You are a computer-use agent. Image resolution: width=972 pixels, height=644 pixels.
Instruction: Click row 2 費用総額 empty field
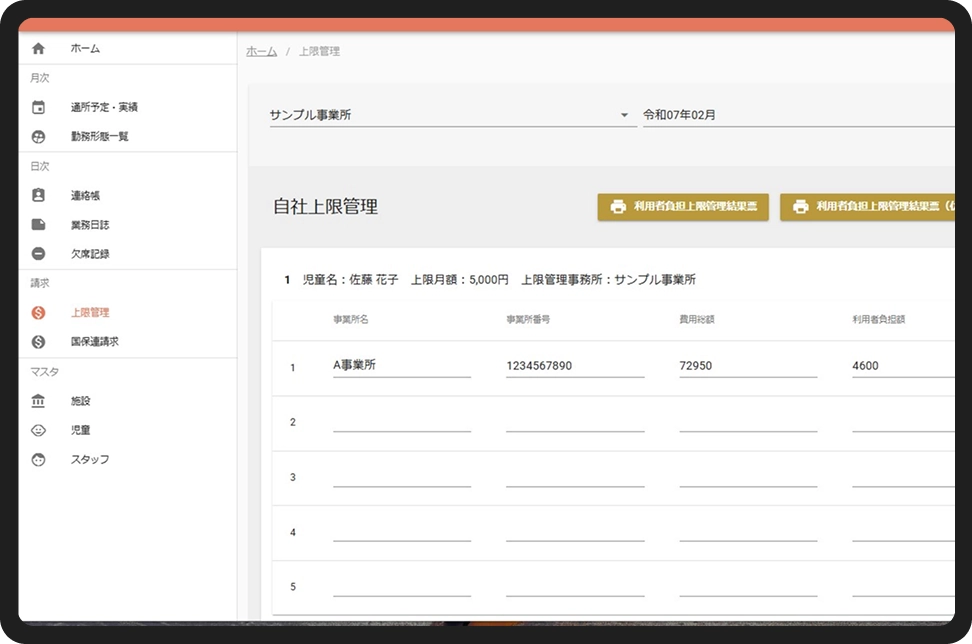coord(748,421)
